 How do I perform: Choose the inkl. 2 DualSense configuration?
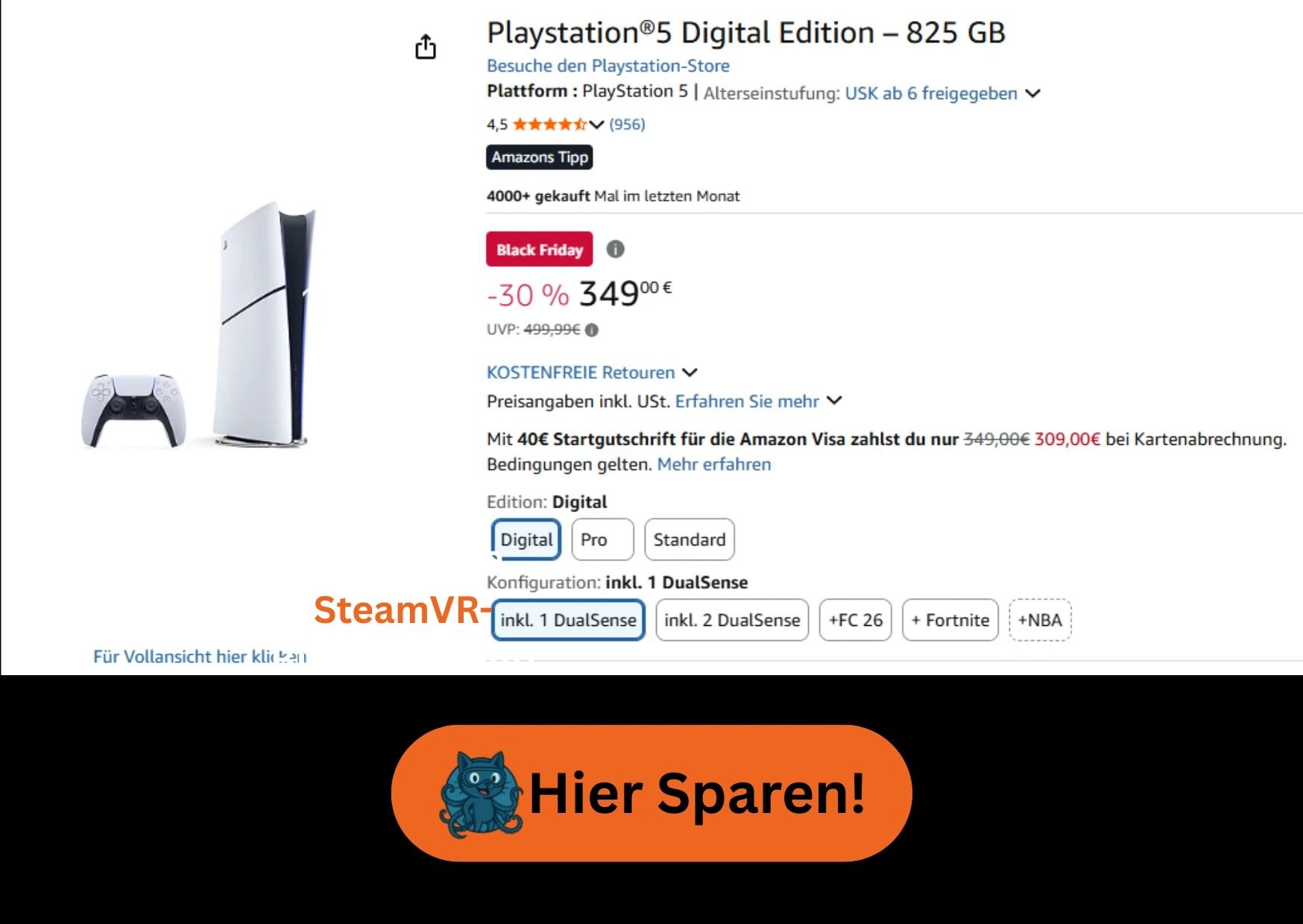pos(732,620)
